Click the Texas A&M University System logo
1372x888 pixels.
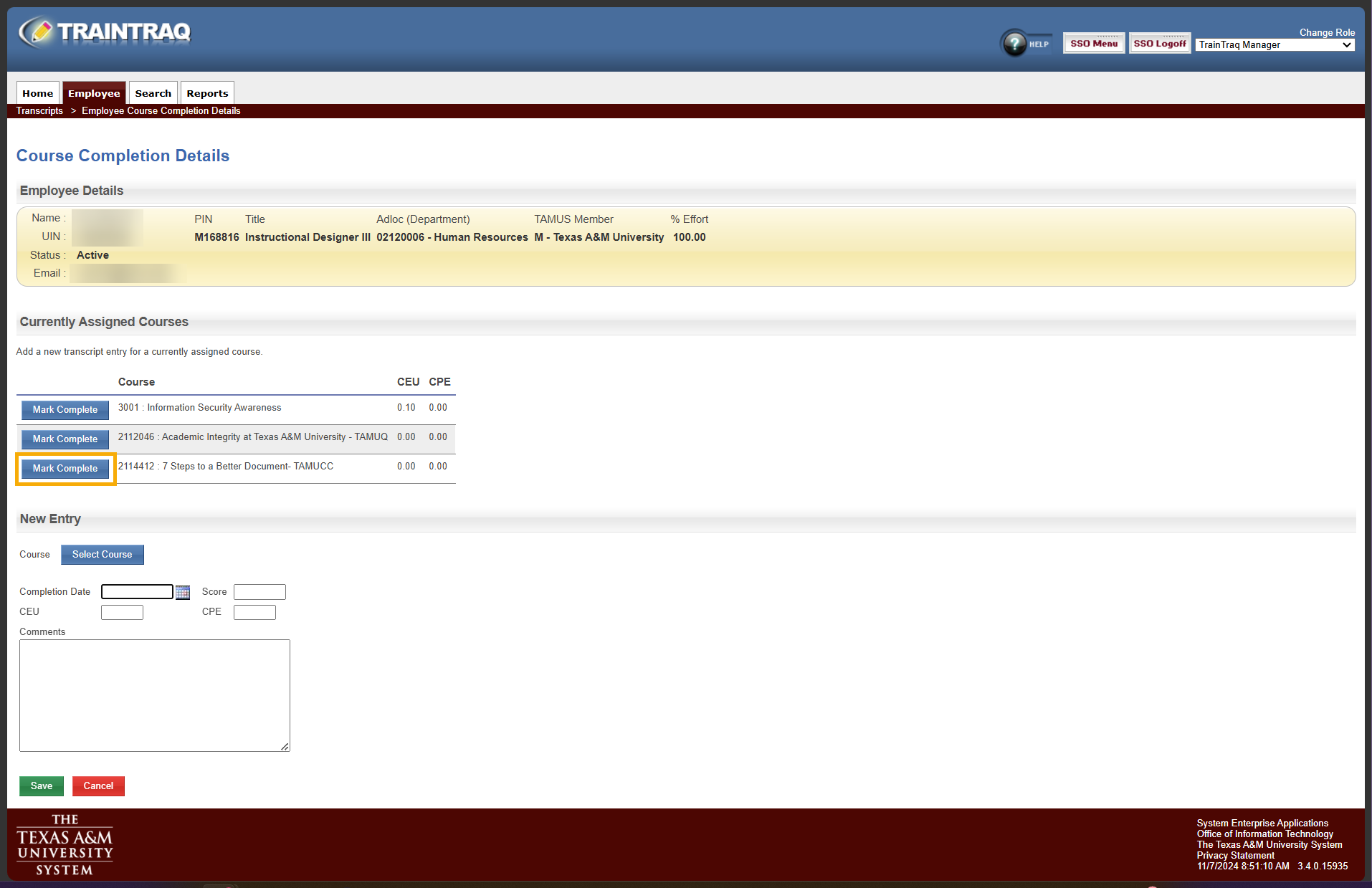pyautogui.click(x=65, y=846)
